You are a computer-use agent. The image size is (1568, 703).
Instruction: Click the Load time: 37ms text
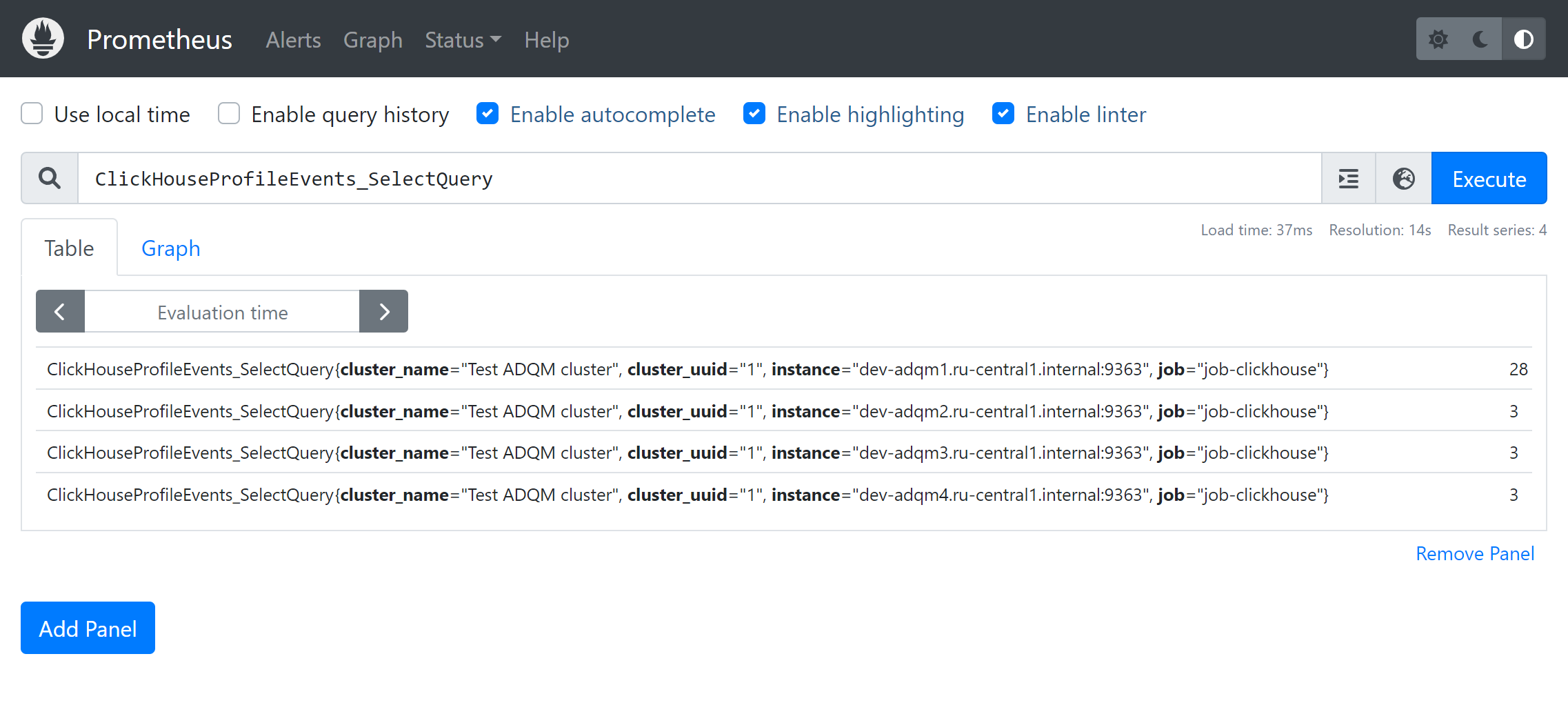click(x=1256, y=230)
